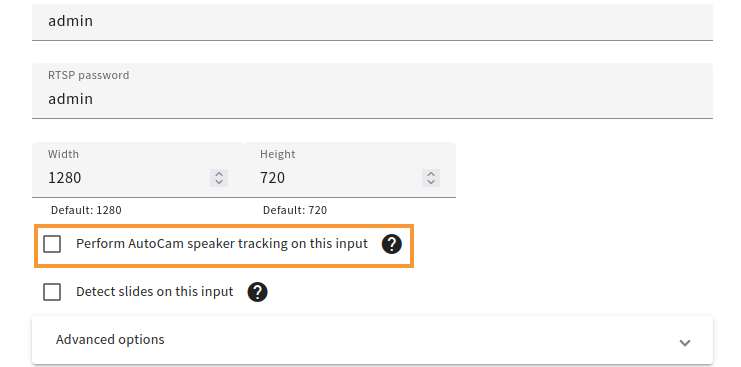Enable AutoCam speaker tracking checkbox
The image size is (741, 367).
click(x=52, y=244)
